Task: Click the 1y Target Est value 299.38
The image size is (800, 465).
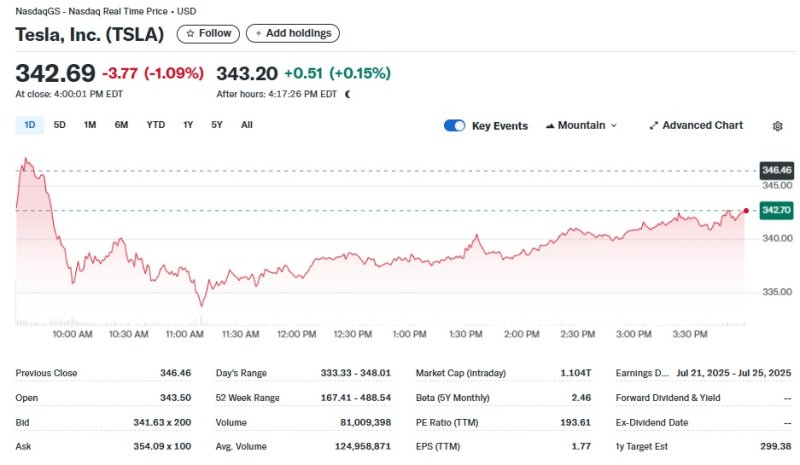Action: [x=776, y=447]
